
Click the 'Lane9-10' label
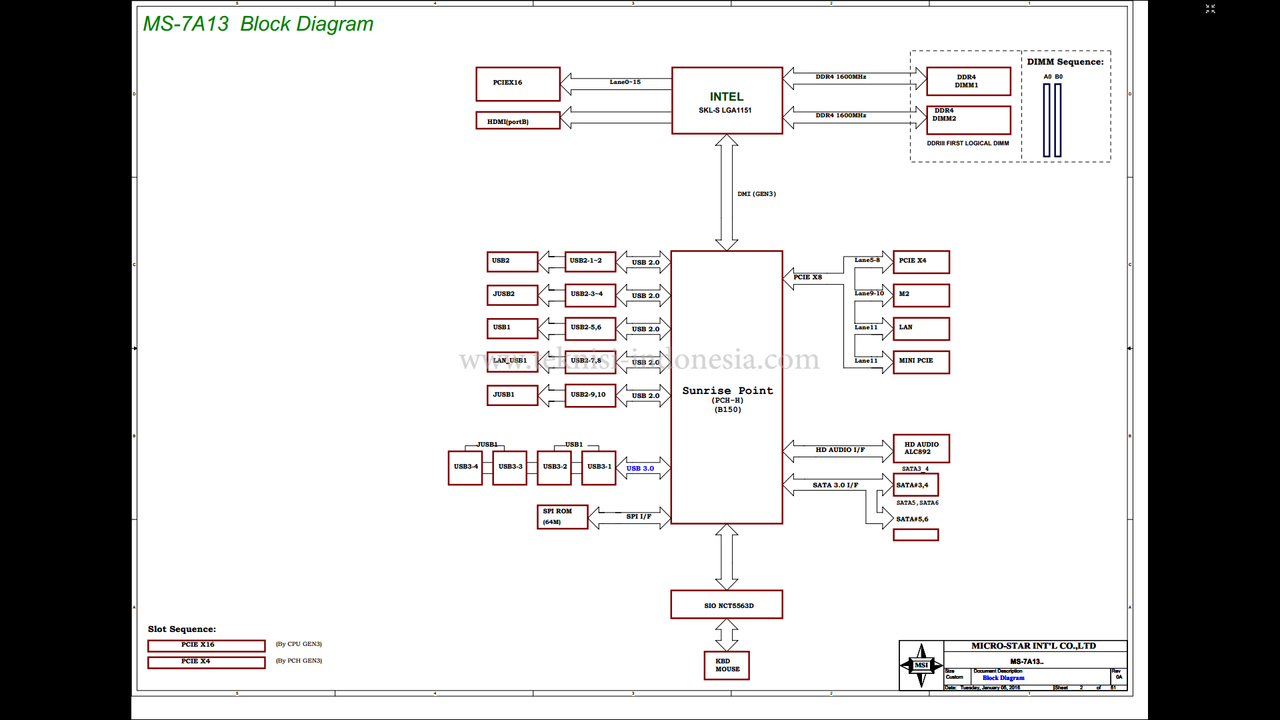pos(869,293)
